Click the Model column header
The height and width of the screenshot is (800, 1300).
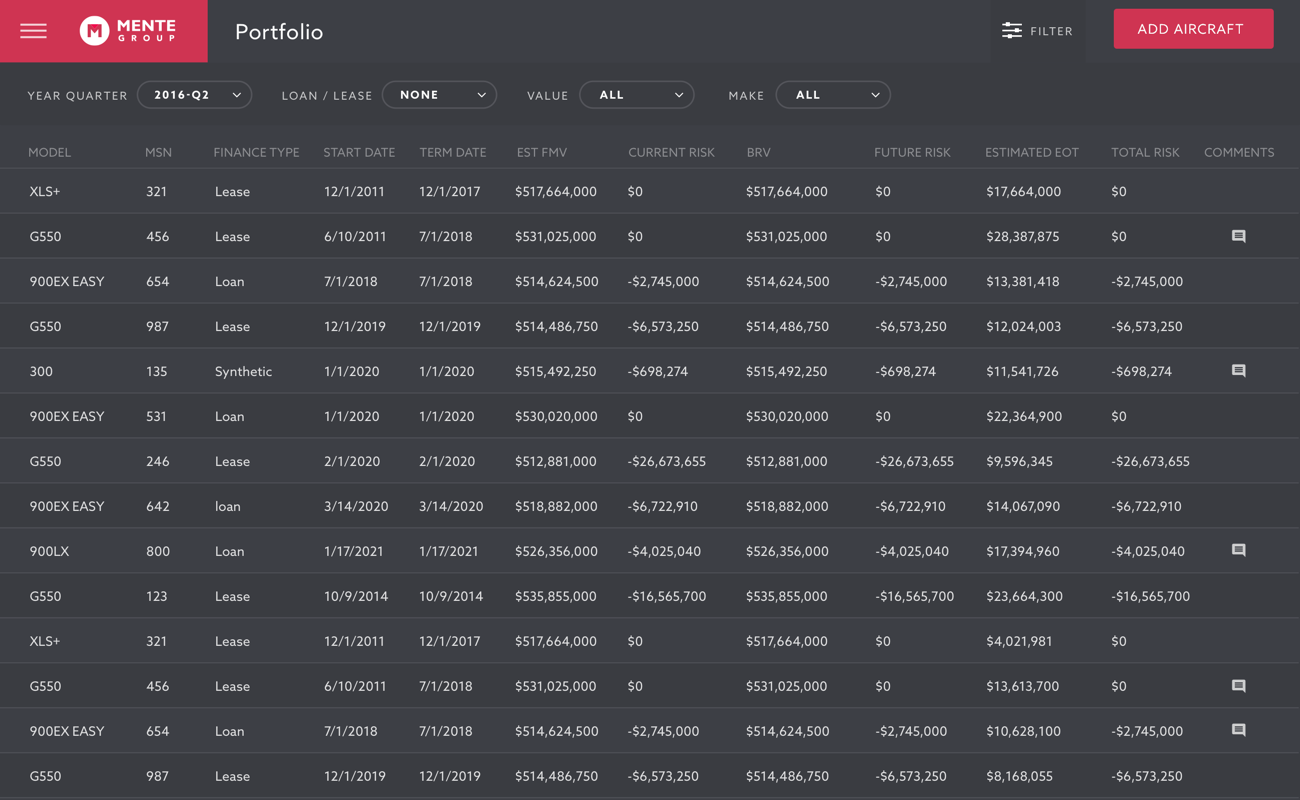click(x=49, y=152)
